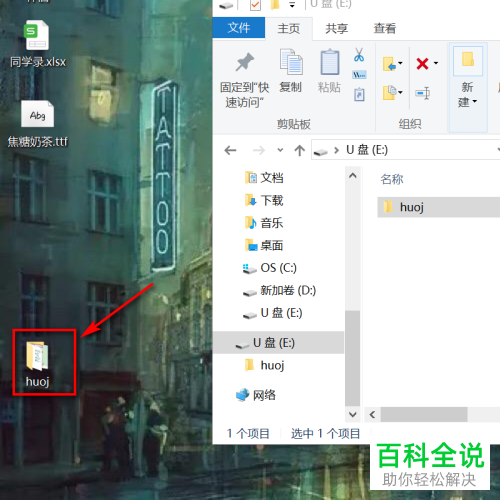The image size is (500, 500).
Task: Switch to the 主页 ribbon tab
Action: tap(289, 28)
